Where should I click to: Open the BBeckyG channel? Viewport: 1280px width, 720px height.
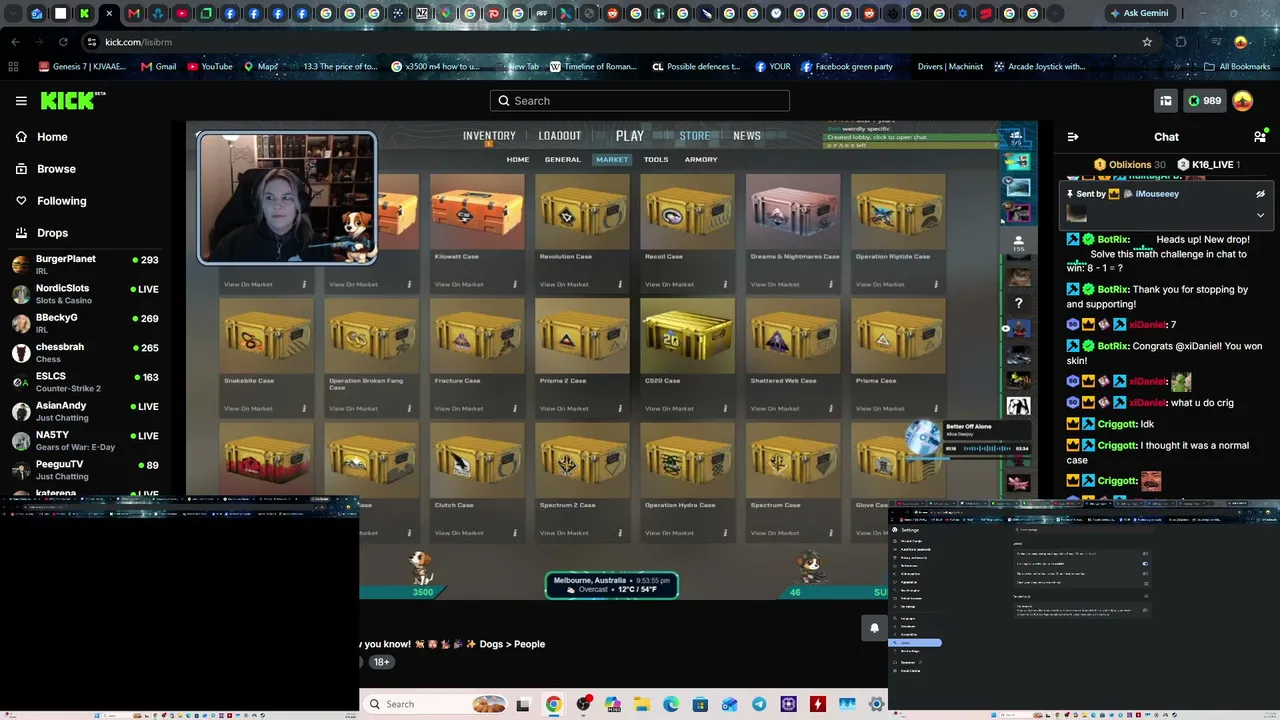pyautogui.click(x=85, y=323)
